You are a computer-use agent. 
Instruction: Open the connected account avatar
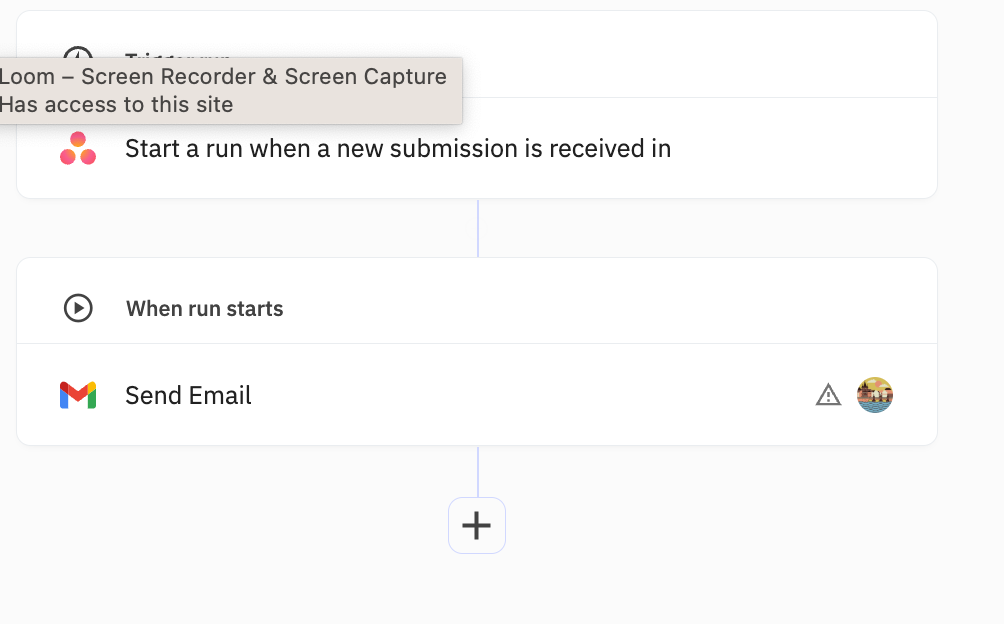point(875,395)
